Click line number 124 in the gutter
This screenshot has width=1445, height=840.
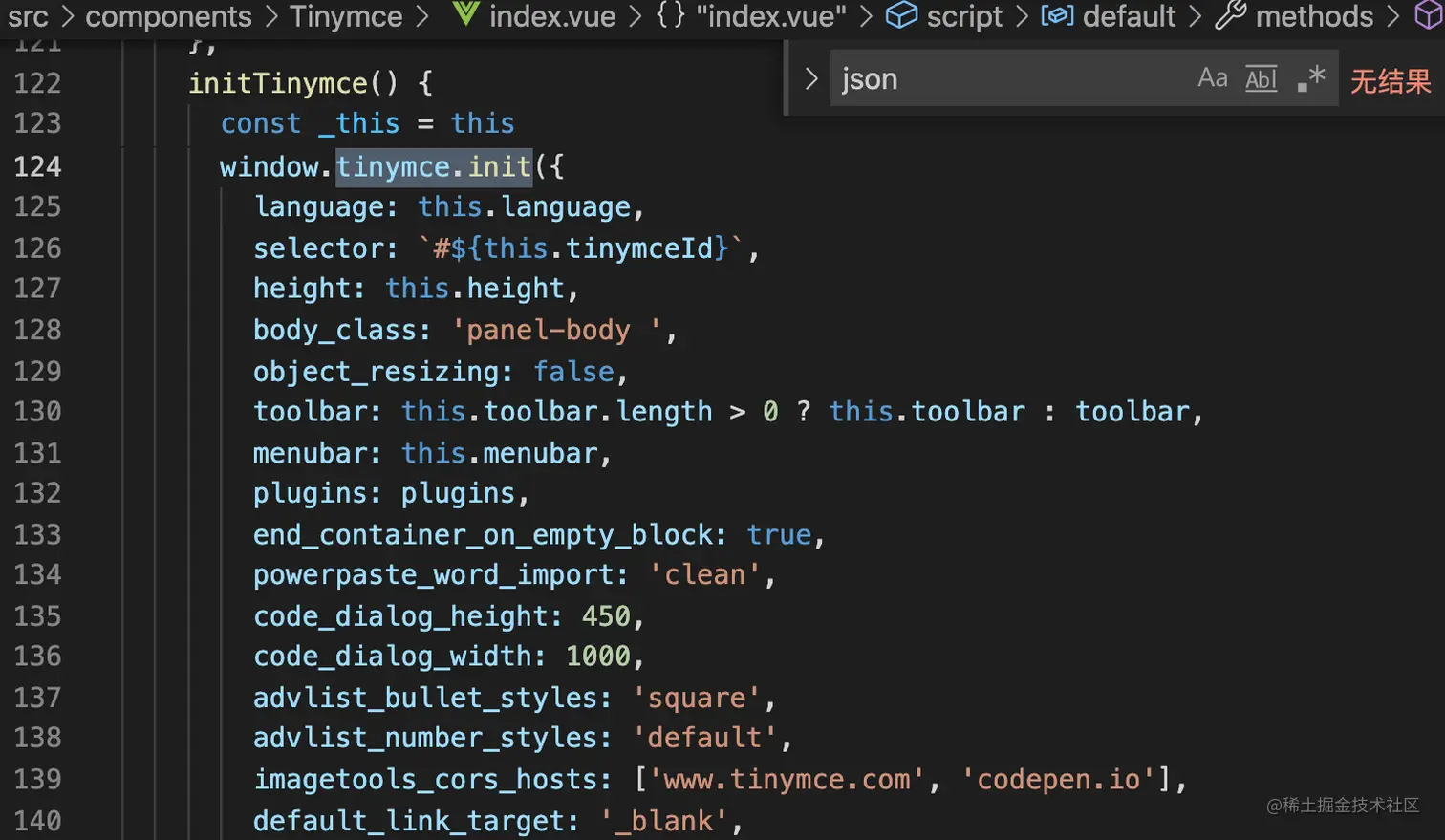point(37,166)
